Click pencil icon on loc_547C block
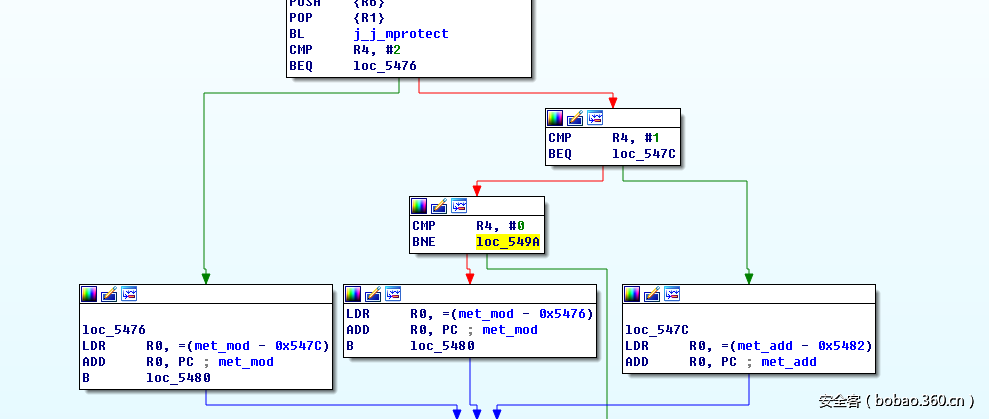The height and width of the screenshot is (419, 989). tap(652, 294)
